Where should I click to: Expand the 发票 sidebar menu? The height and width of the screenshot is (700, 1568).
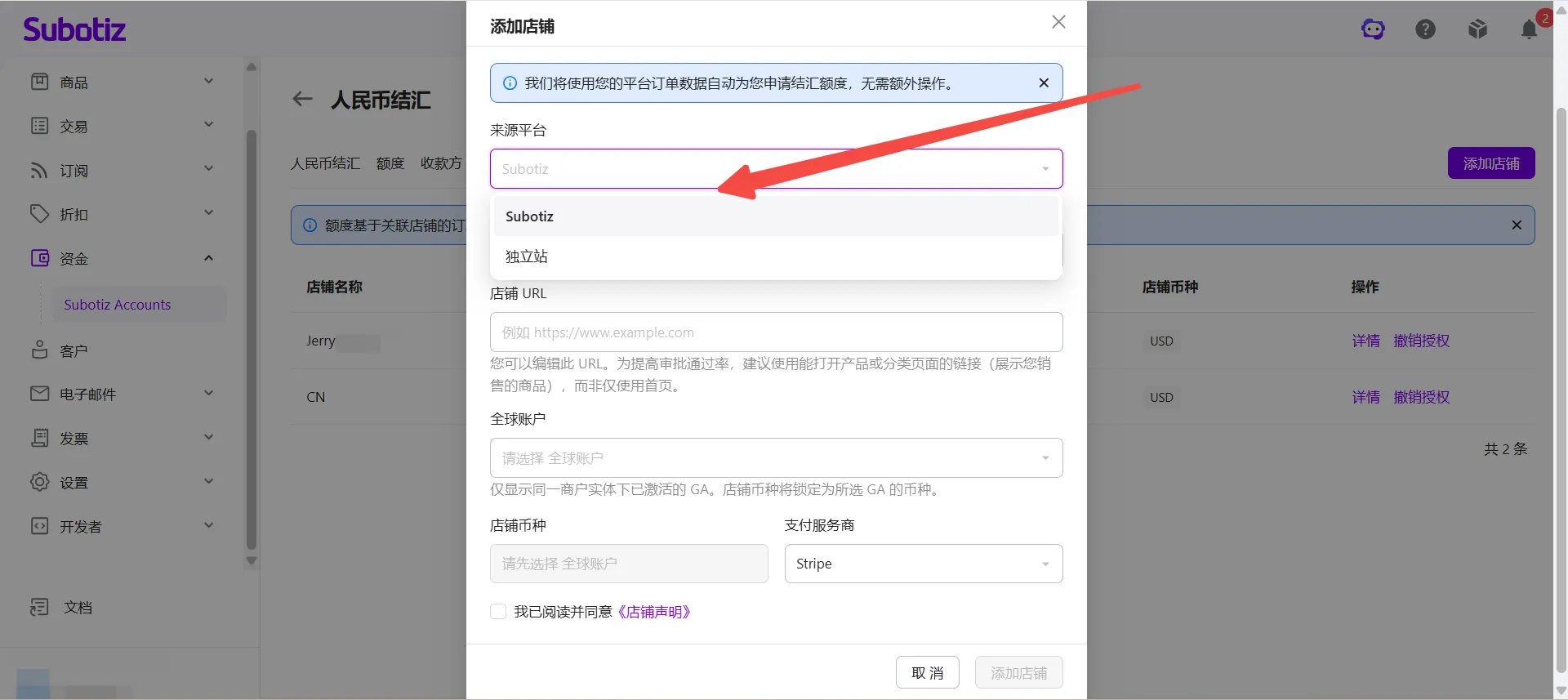coord(208,437)
